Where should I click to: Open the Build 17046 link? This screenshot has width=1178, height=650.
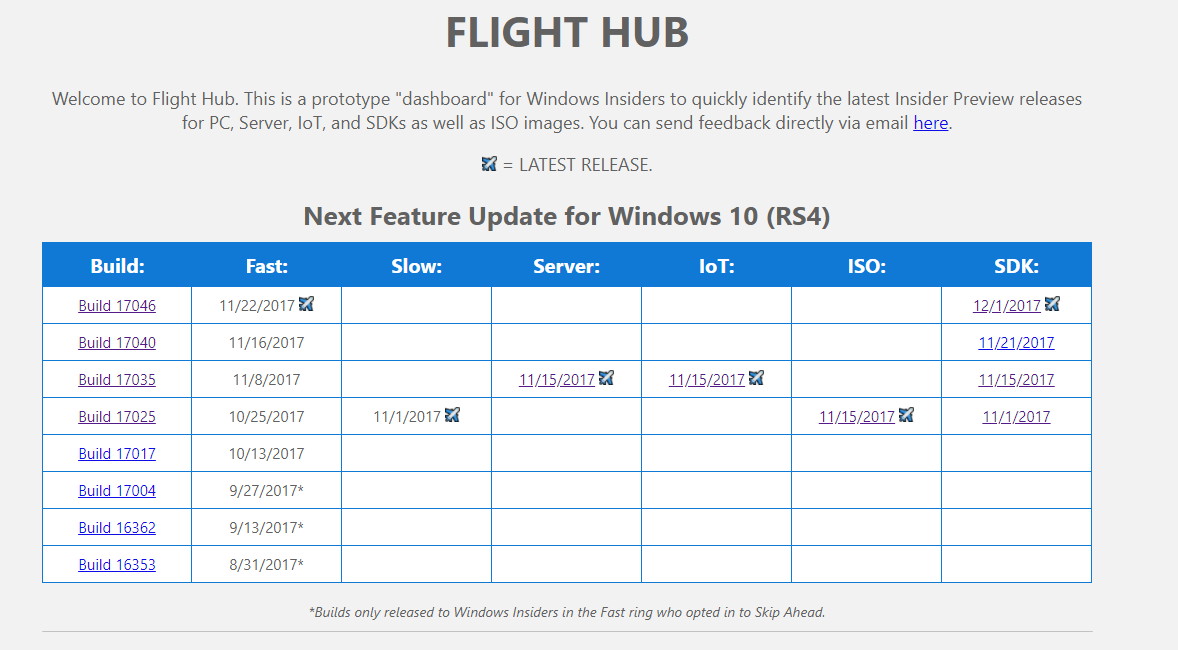[x=117, y=306]
